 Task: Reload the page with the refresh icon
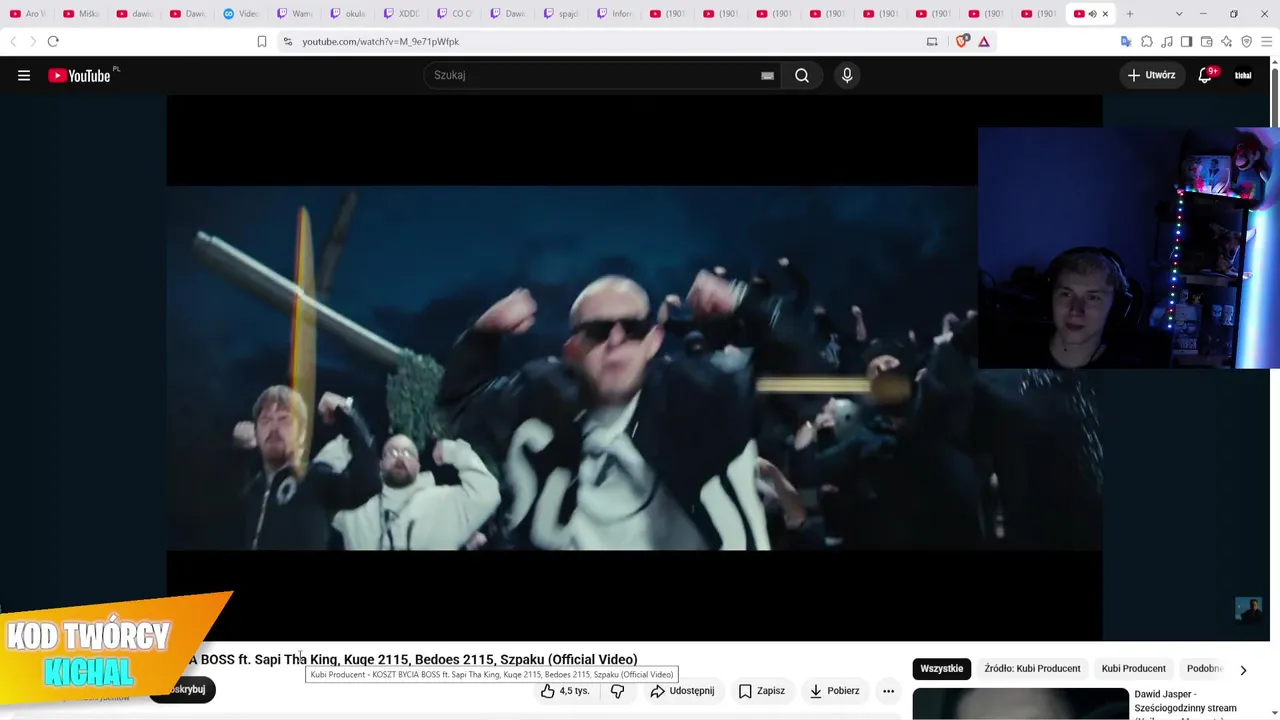click(53, 41)
